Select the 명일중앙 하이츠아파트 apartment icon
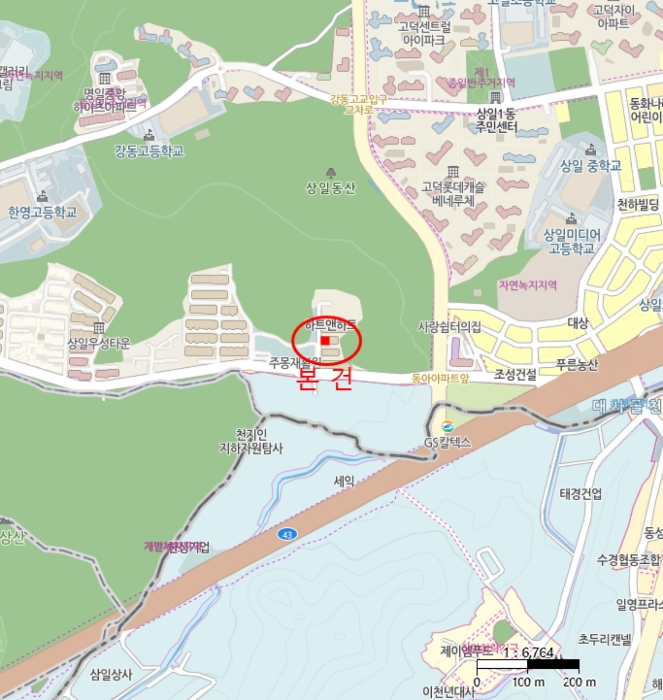This screenshot has width=663, height=700. (x=105, y=79)
